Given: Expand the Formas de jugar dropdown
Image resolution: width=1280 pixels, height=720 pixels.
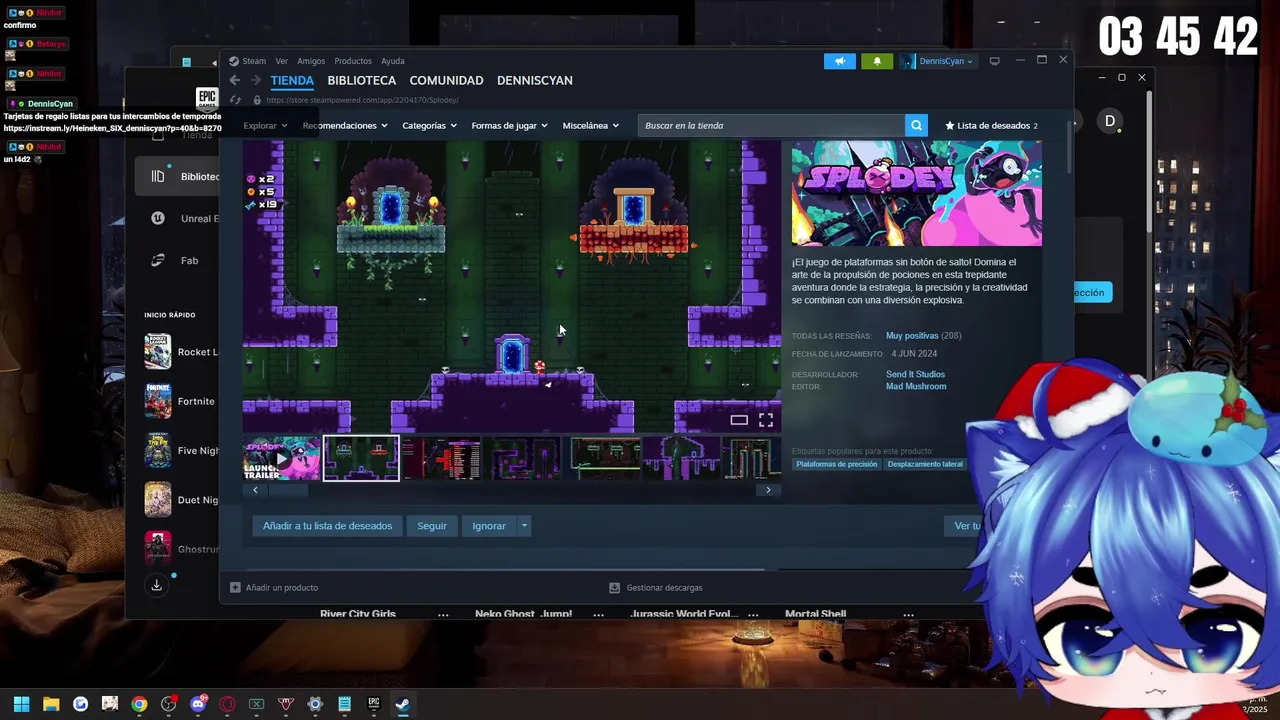Looking at the screenshot, I should click(x=509, y=125).
